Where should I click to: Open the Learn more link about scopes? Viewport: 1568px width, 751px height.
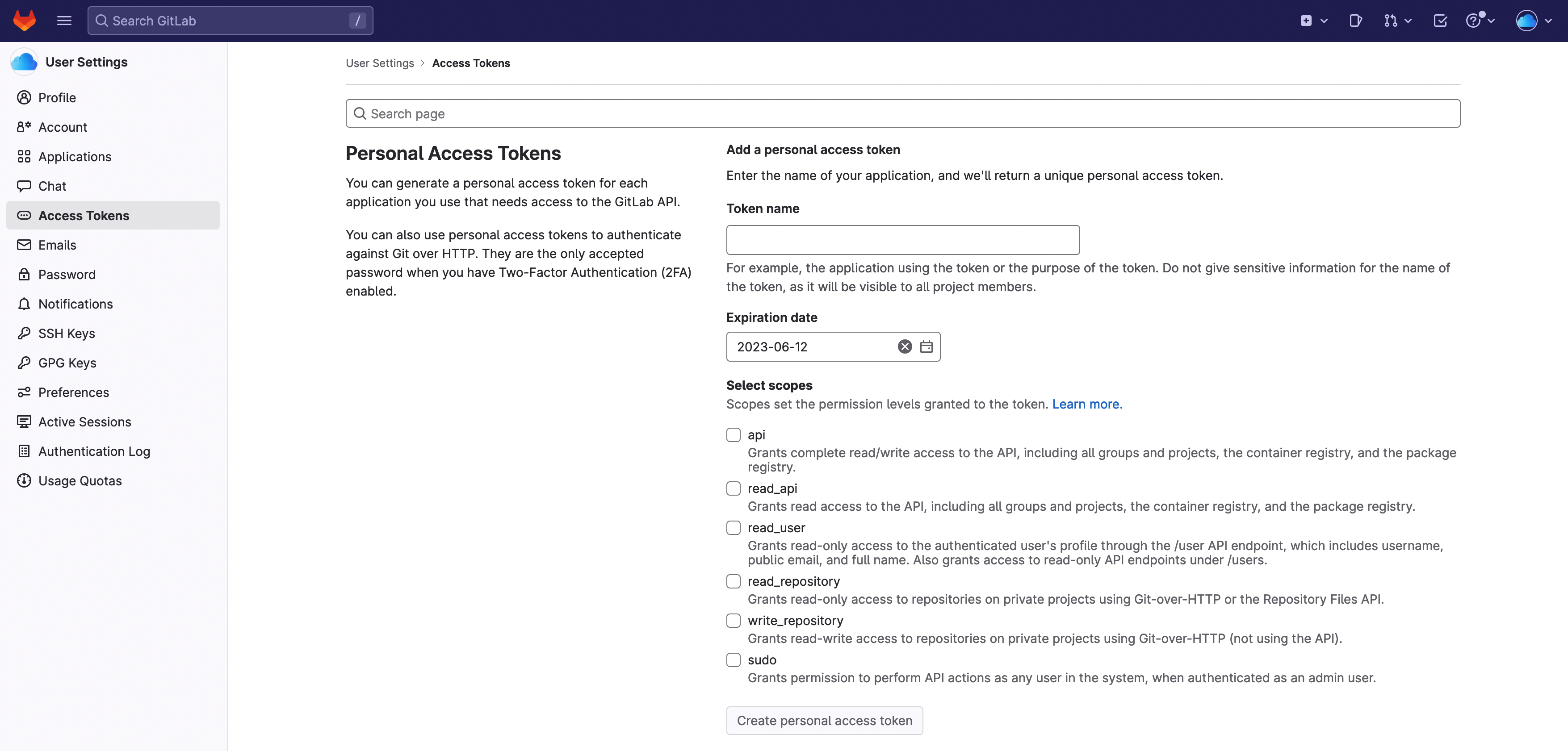pos(1086,404)
